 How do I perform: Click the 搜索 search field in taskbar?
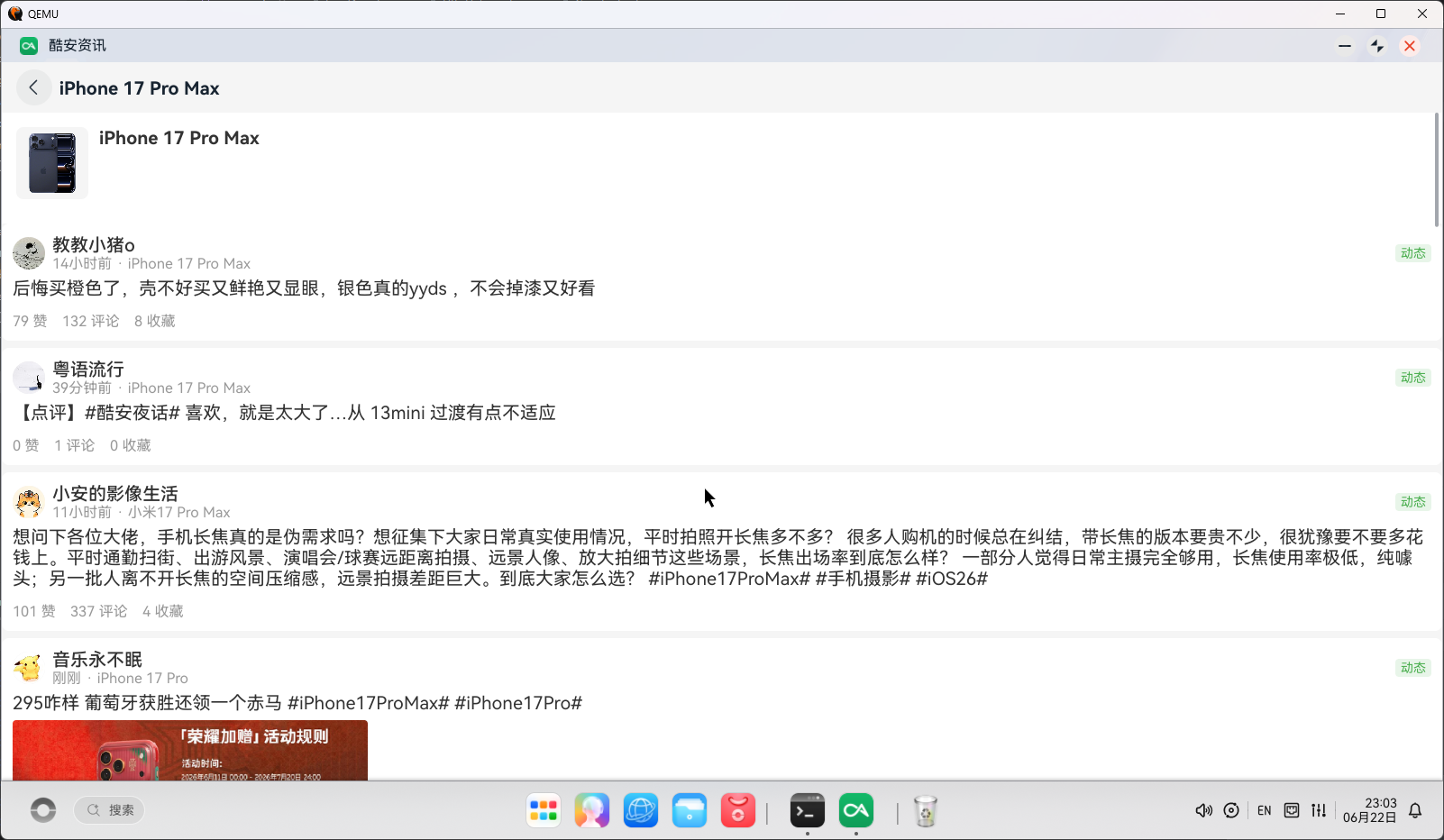pos(109,810)
